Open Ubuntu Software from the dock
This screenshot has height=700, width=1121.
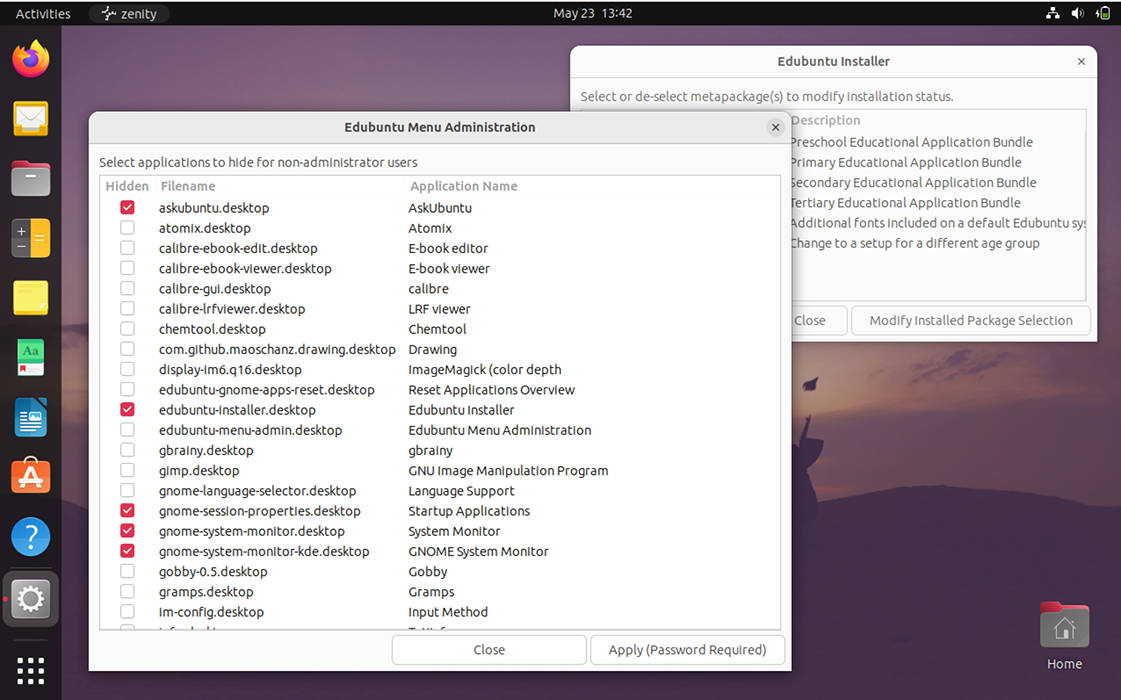(30, 477)
